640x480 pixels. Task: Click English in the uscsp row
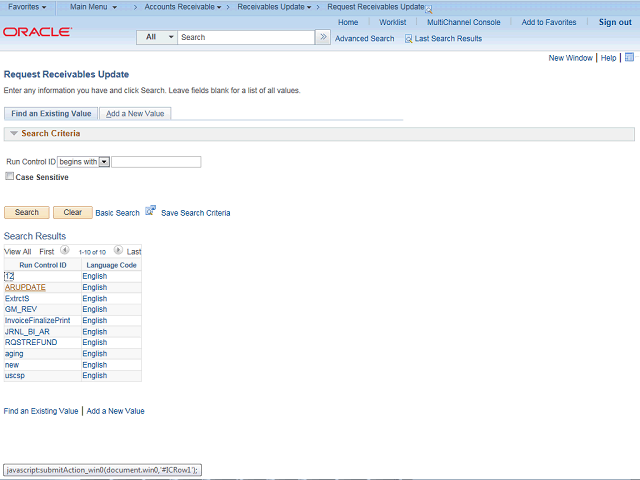pos(95,376)
